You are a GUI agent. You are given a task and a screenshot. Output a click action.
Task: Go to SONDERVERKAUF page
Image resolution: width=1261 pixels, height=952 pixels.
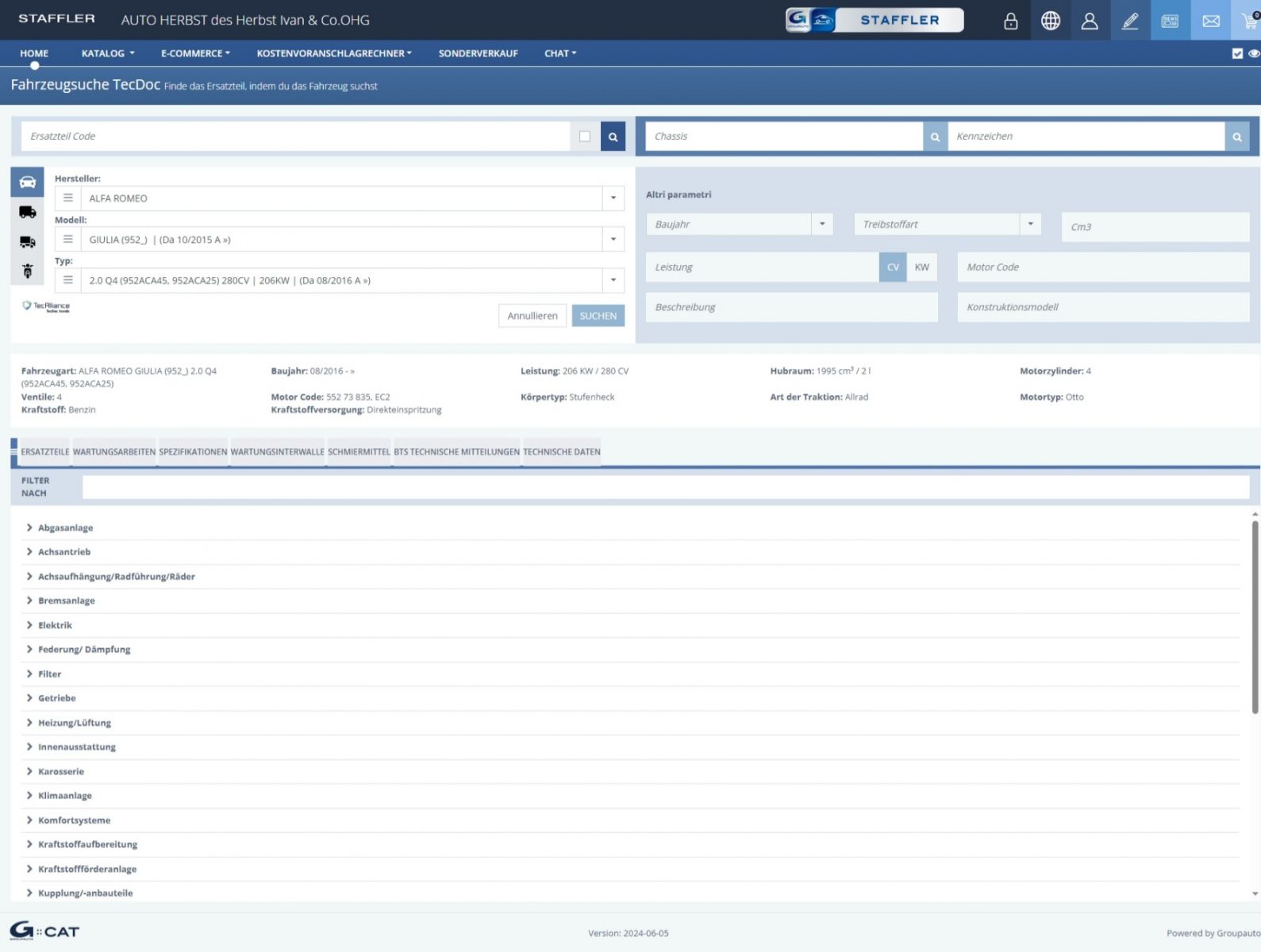point(479,53)
